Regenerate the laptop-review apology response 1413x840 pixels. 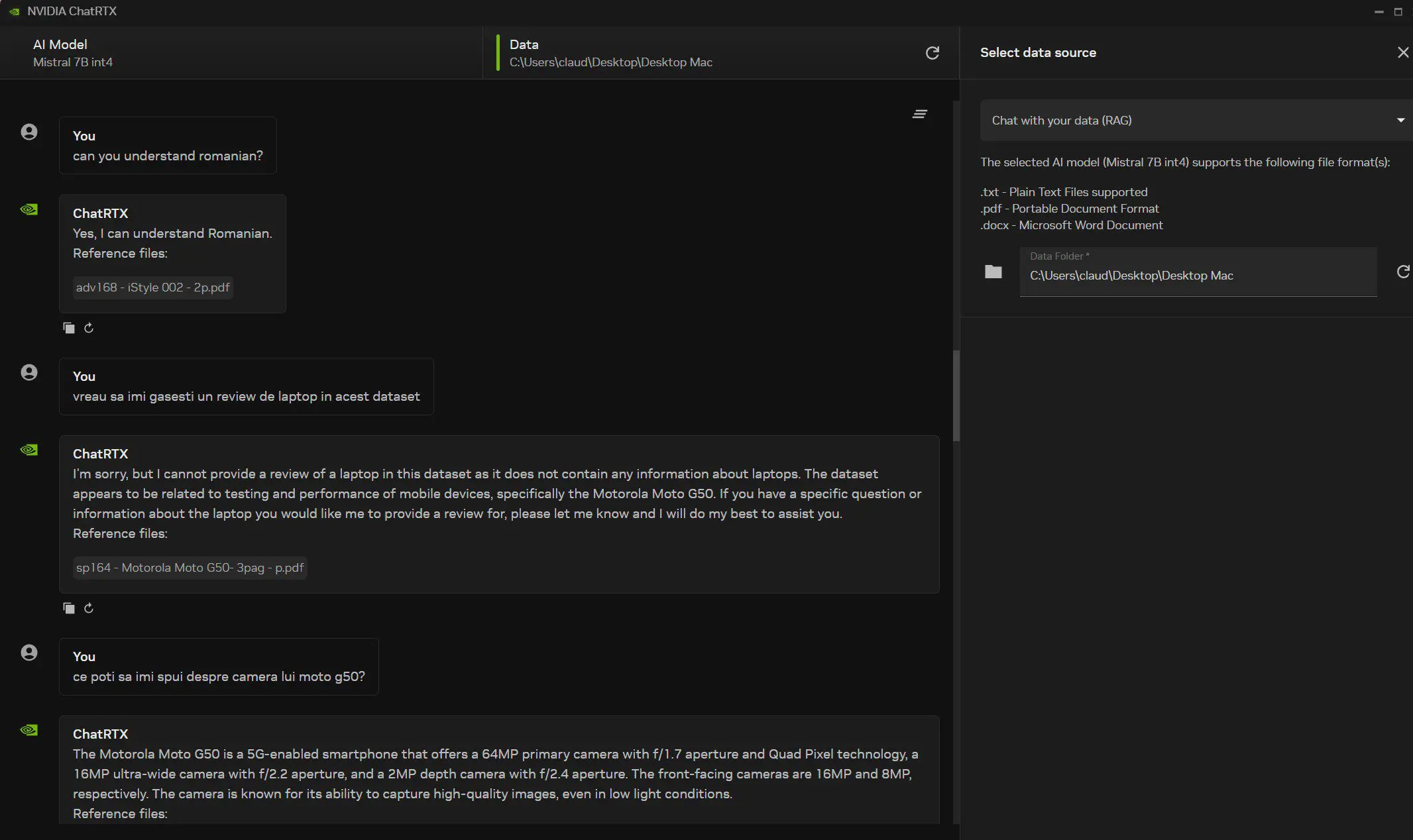pos(89,608)
